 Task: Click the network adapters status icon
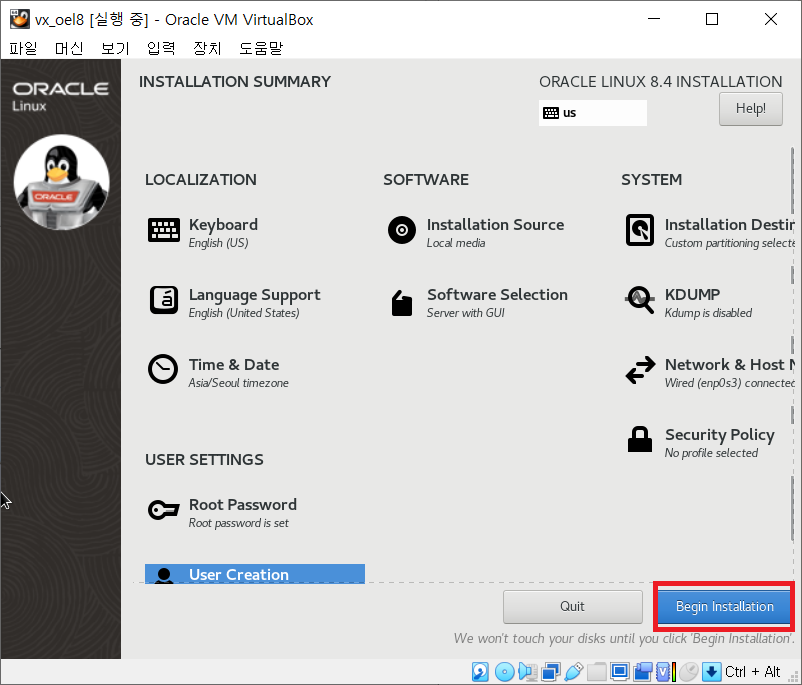[x=551, y=671]
